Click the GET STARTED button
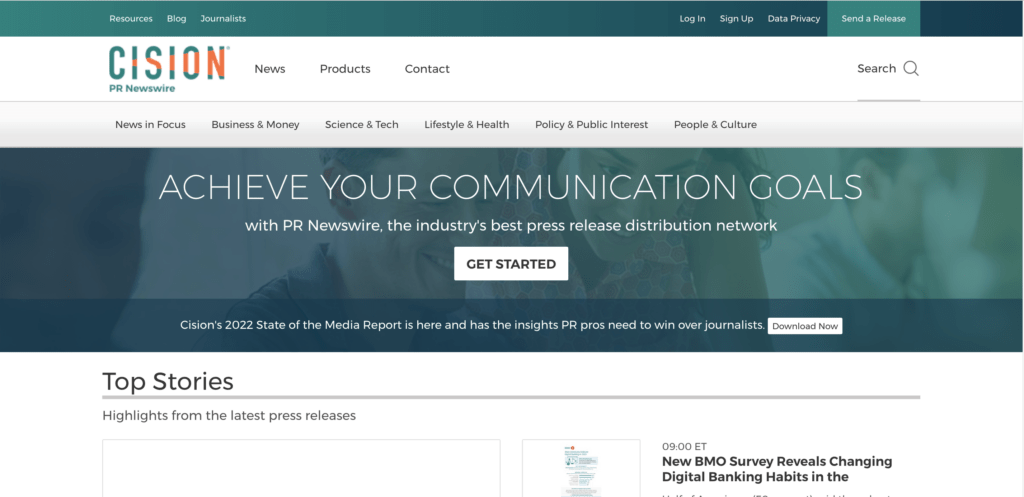Screen dimensions: 1024x497 coord(511,264)
